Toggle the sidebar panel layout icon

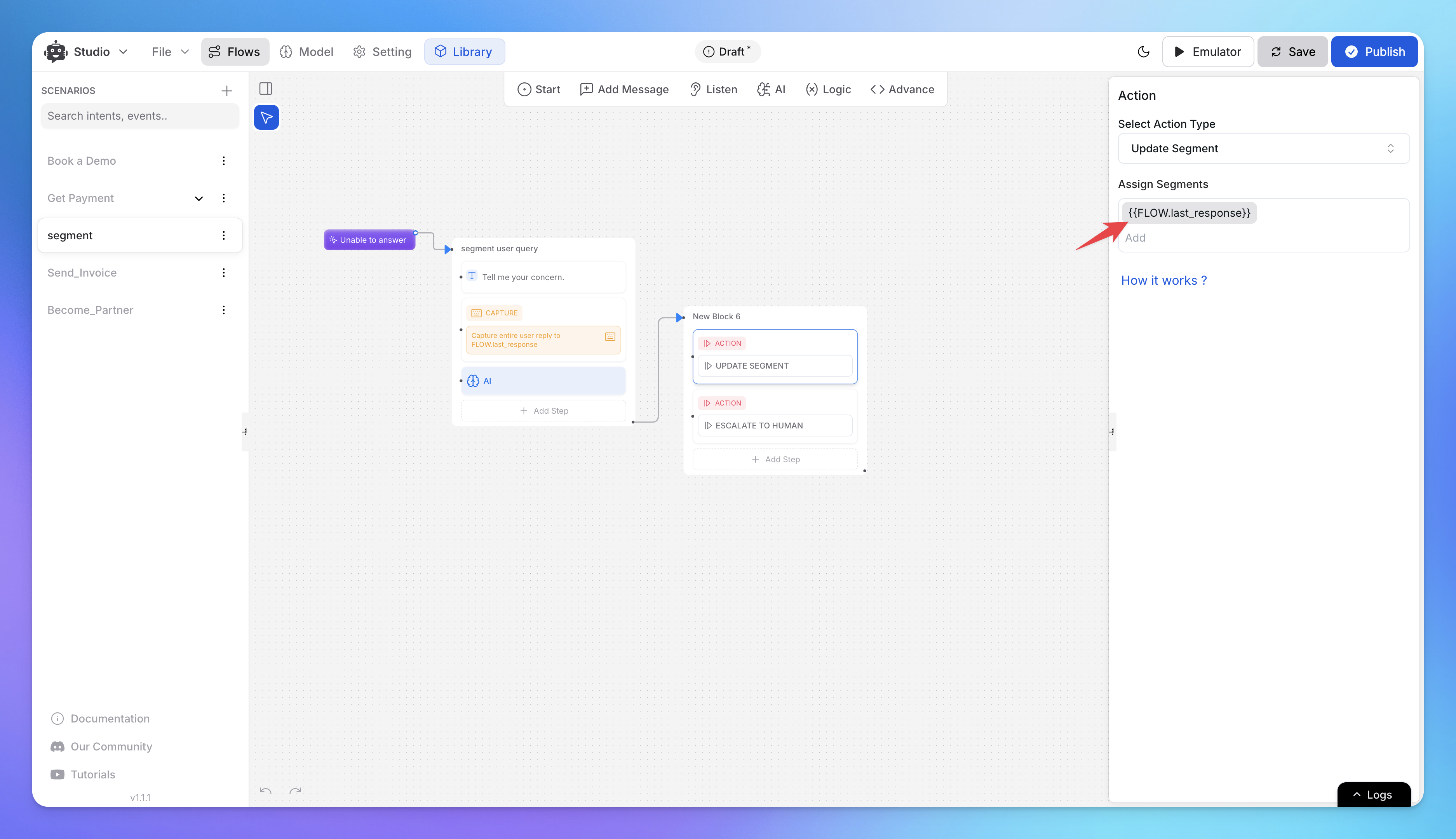[266, 88]
